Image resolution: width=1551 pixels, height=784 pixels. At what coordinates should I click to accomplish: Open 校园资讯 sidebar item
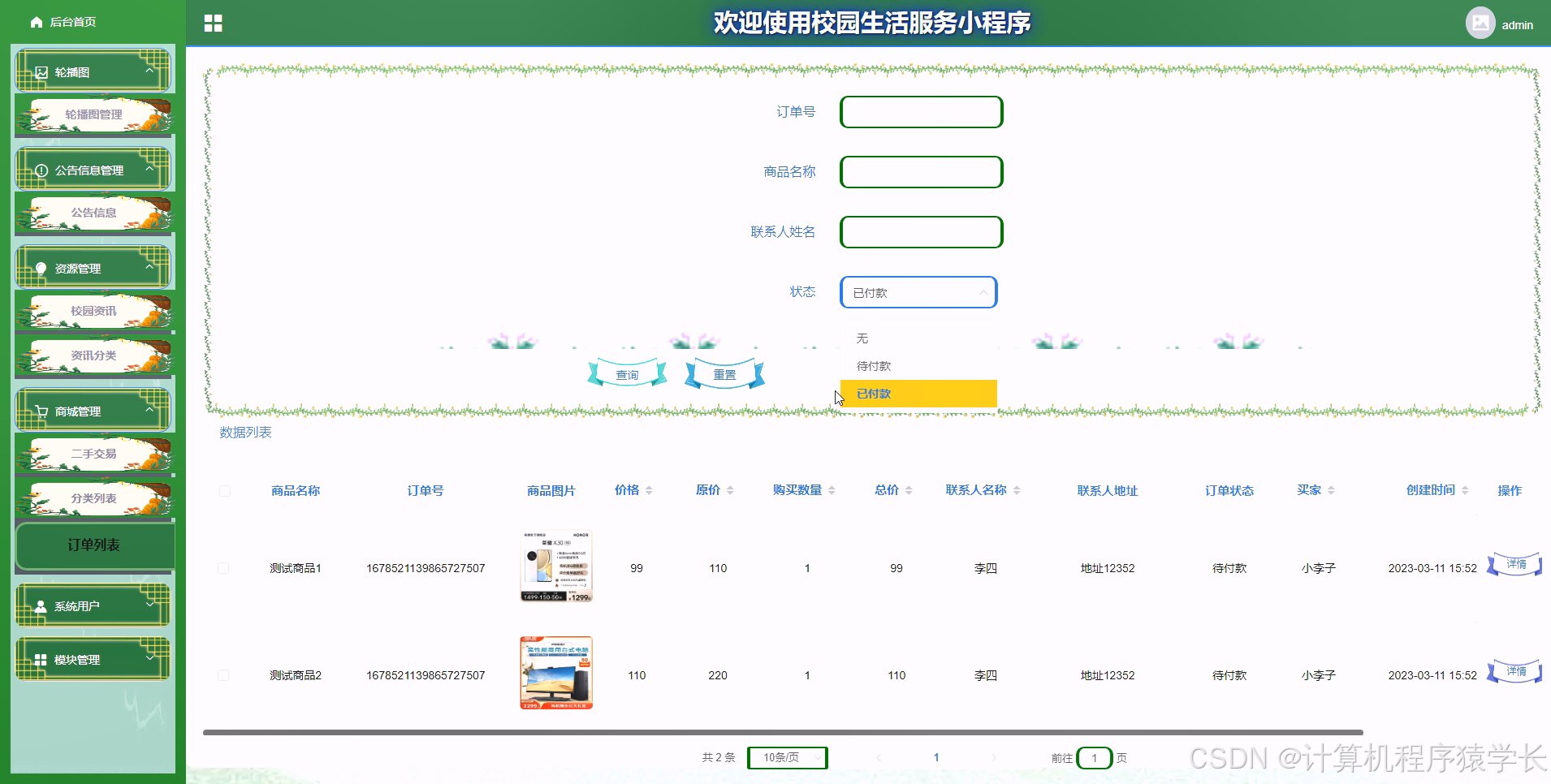[x=94, y=312]
